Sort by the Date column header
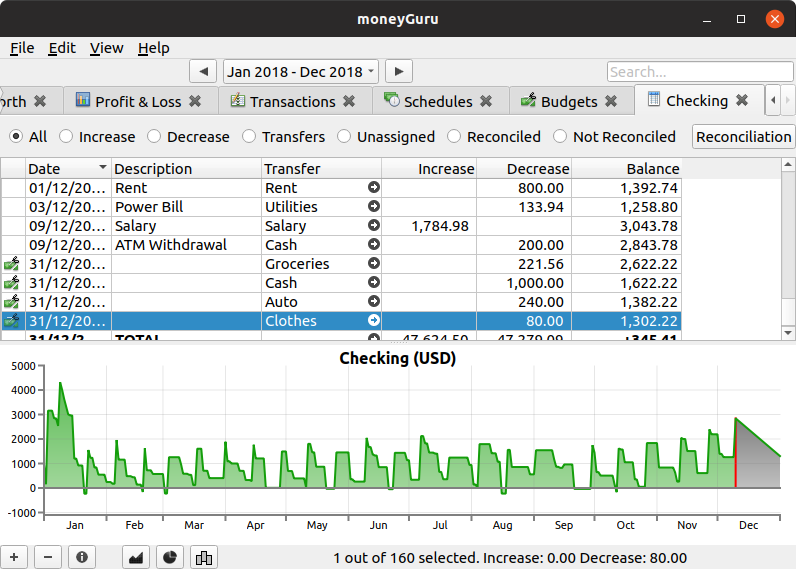The image size is (796, 569). tap(68, 169)
